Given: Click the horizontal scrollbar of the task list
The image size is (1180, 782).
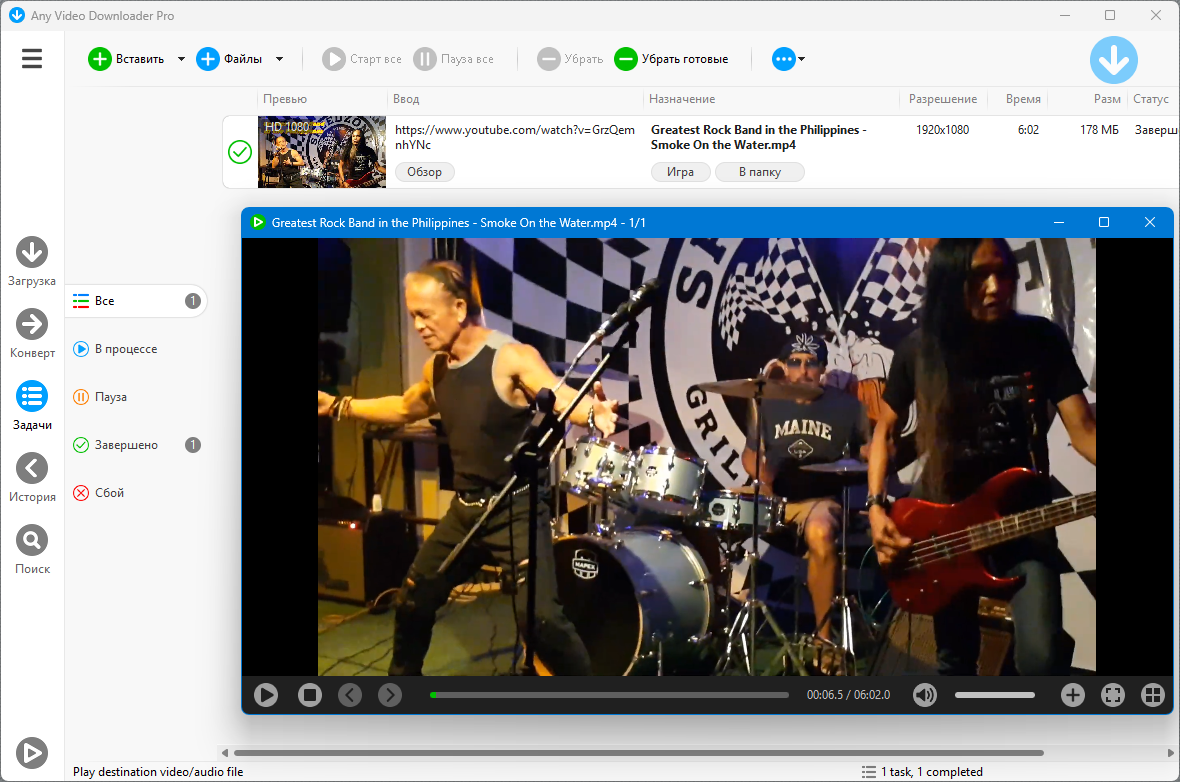Looking at the screenshot, I should [638, 753].
